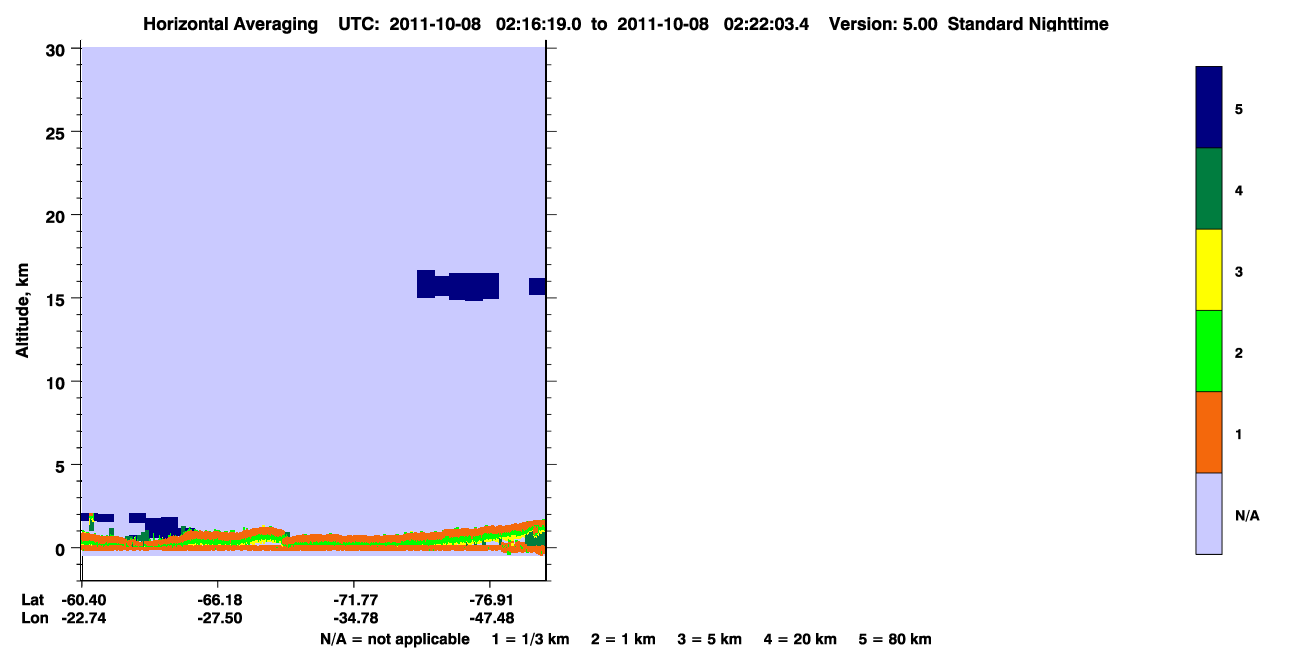Click the colorbar label 2
This screenshot has width=1300, height=667.
(x=1239, y=353)
